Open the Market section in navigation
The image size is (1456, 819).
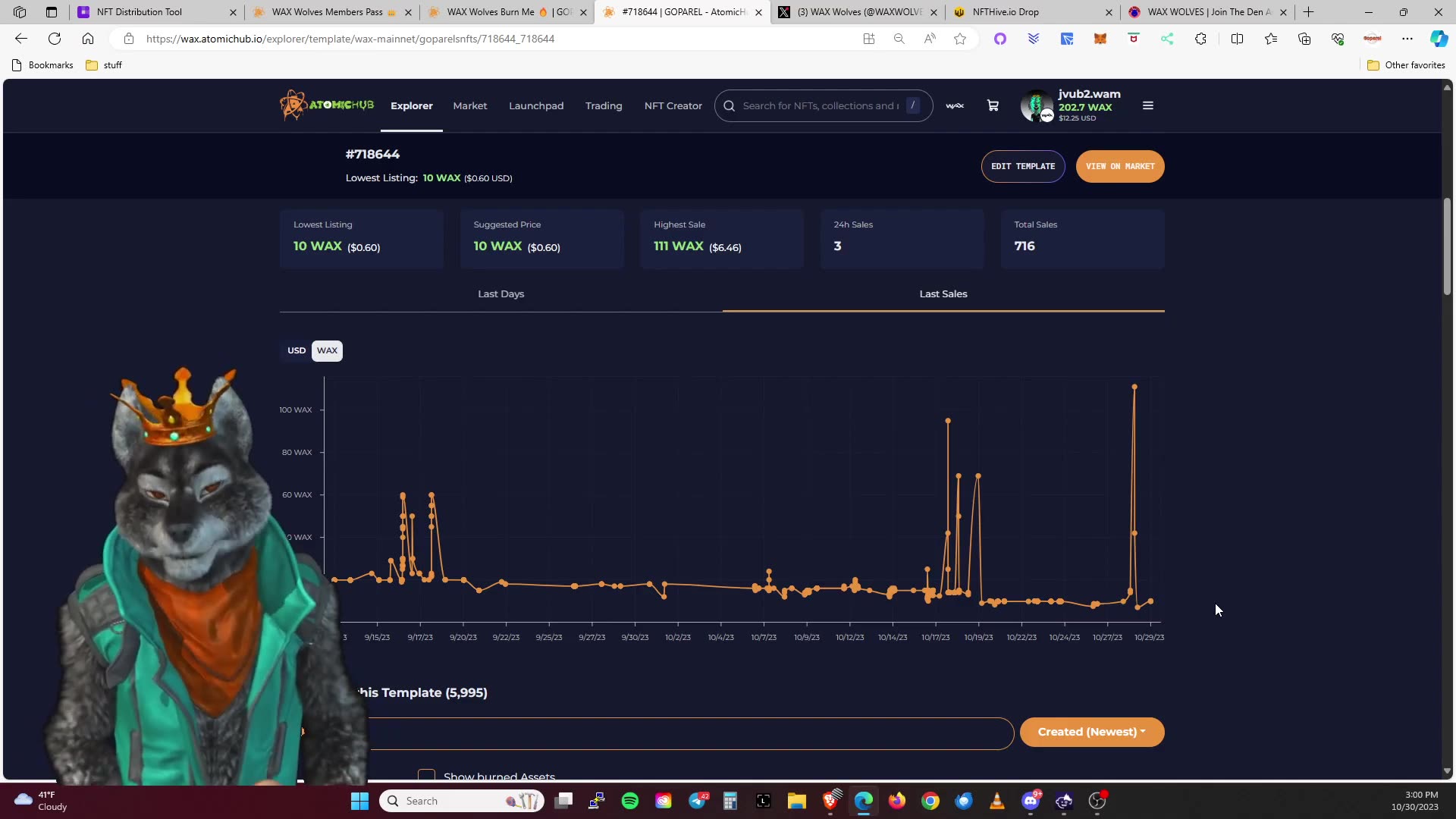click(x=470, y=105)
